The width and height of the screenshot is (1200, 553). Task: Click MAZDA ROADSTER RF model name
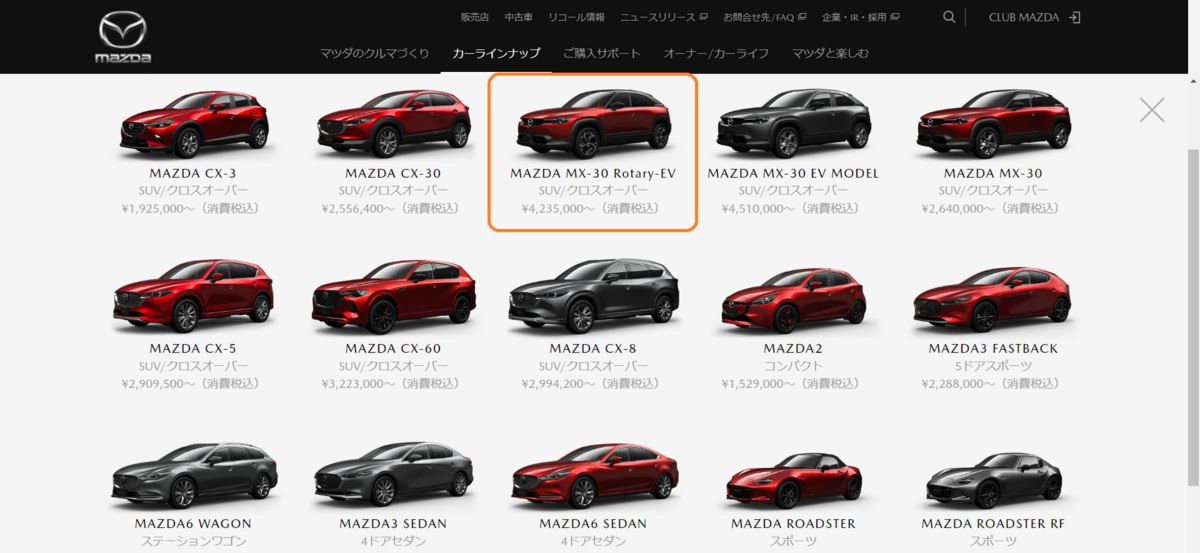pos(993,523)
